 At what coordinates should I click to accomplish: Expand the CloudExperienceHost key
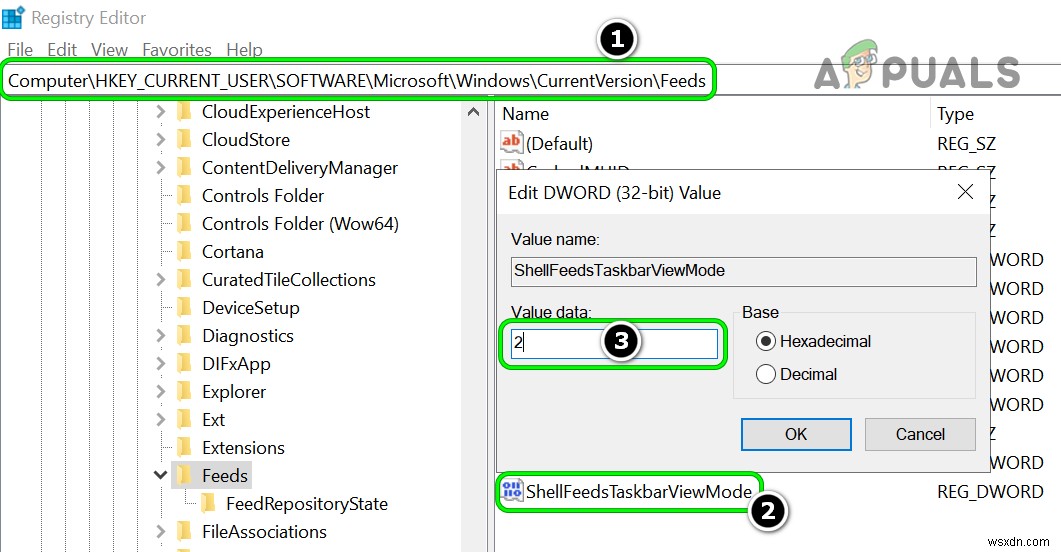point(160,112)
